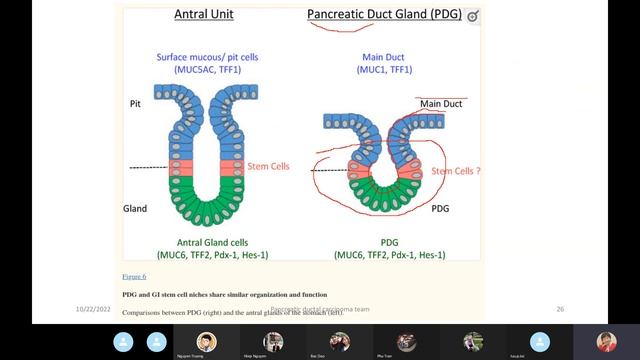Select Phu Tran's participant avatar
Screen dimensions: 640x360
(406, 342)
